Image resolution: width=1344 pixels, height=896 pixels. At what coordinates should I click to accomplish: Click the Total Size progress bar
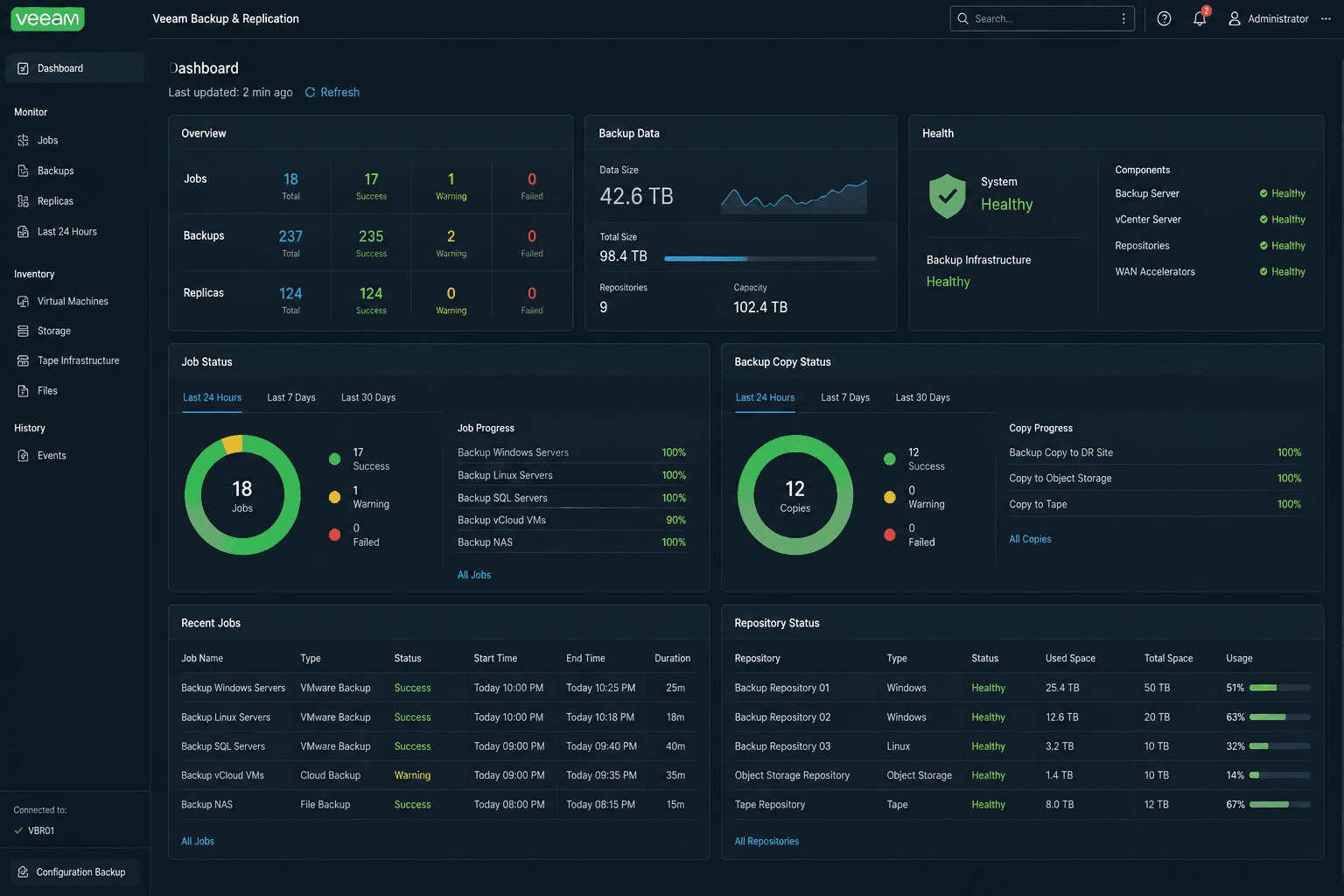770,259
